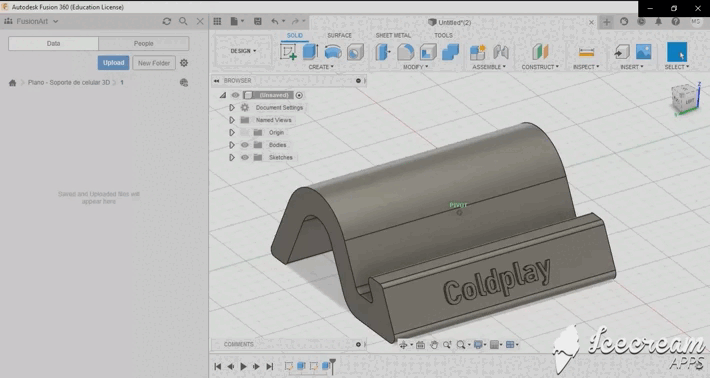This screenshot has width=710, height=378.
Task: Open the notifications bell icon
Action: [x=658, y=21]
